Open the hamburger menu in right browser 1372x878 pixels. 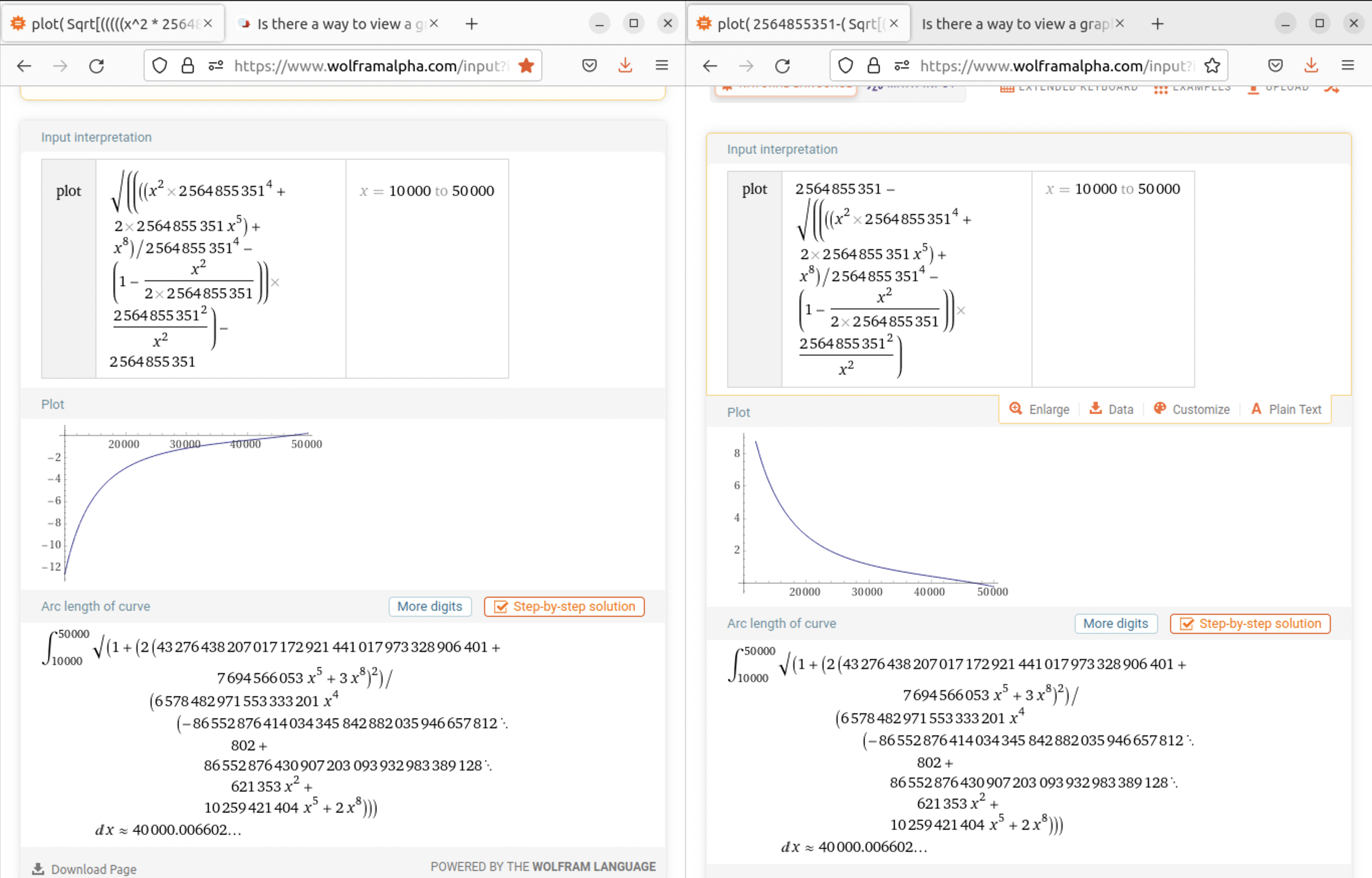tap(1347, 66)
